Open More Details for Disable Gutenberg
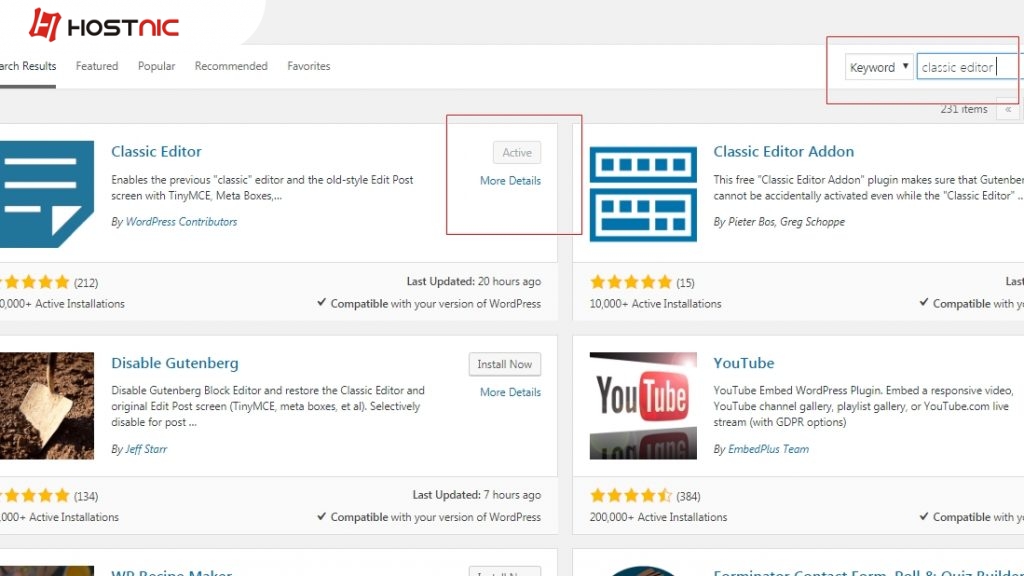Screen dimensions: 1024x576 point(510,392)
